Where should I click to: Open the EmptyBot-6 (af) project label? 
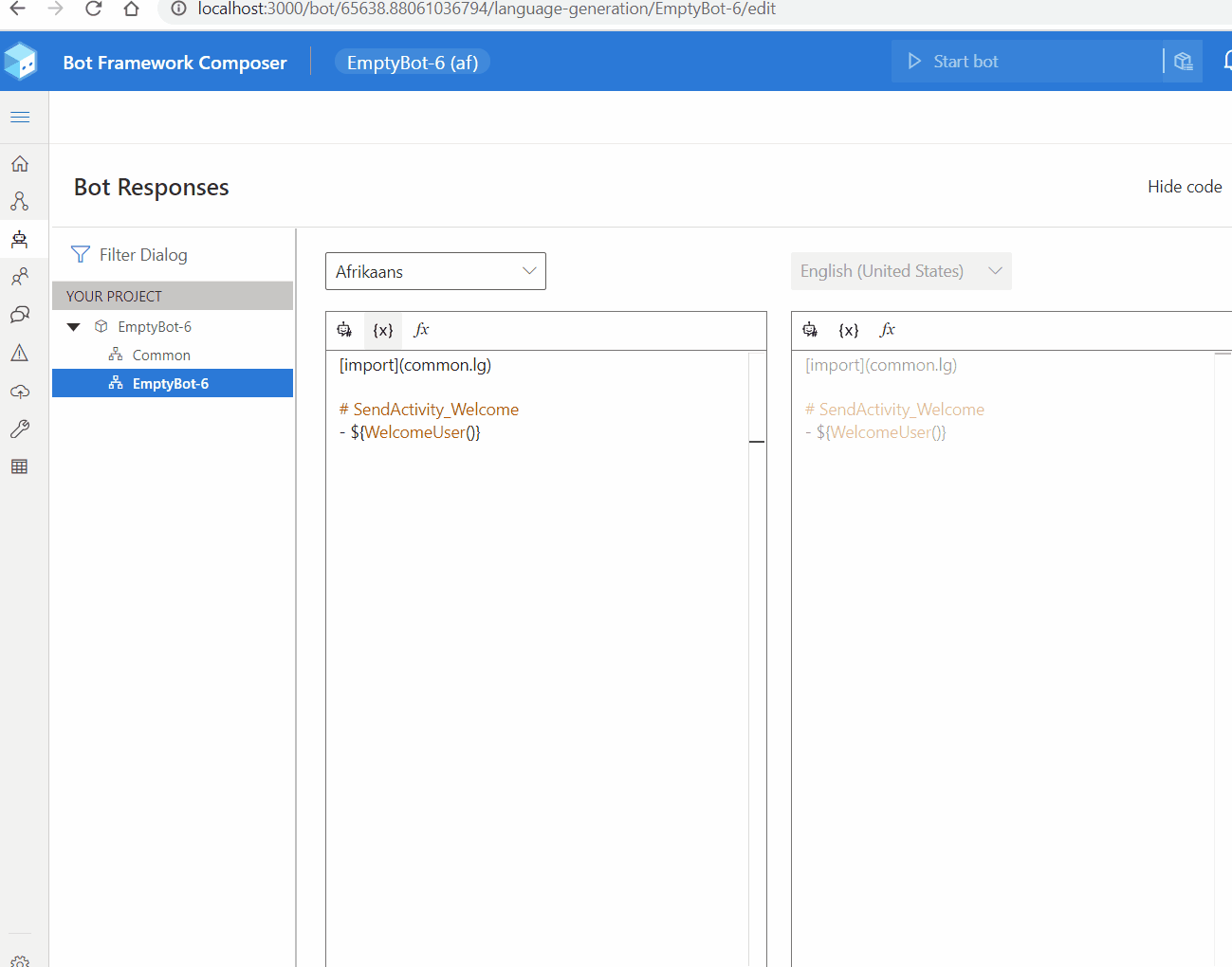[x=413, y=63]
